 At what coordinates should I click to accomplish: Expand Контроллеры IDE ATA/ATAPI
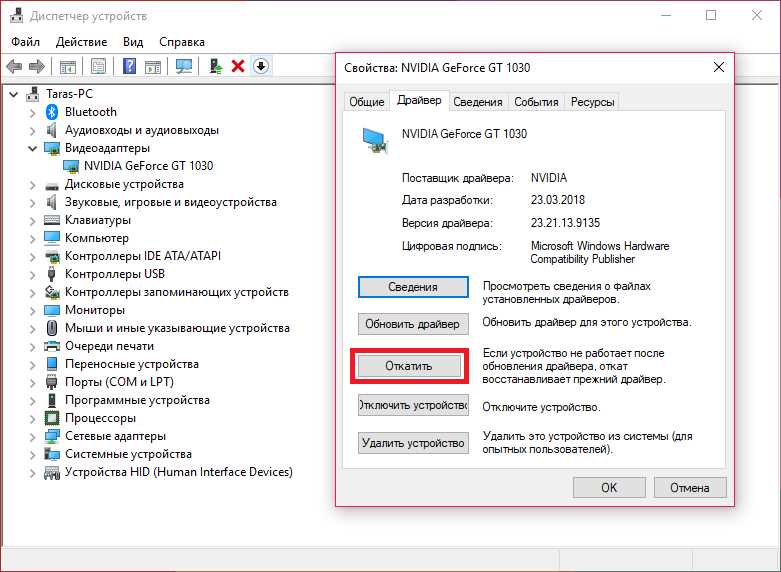33,257
